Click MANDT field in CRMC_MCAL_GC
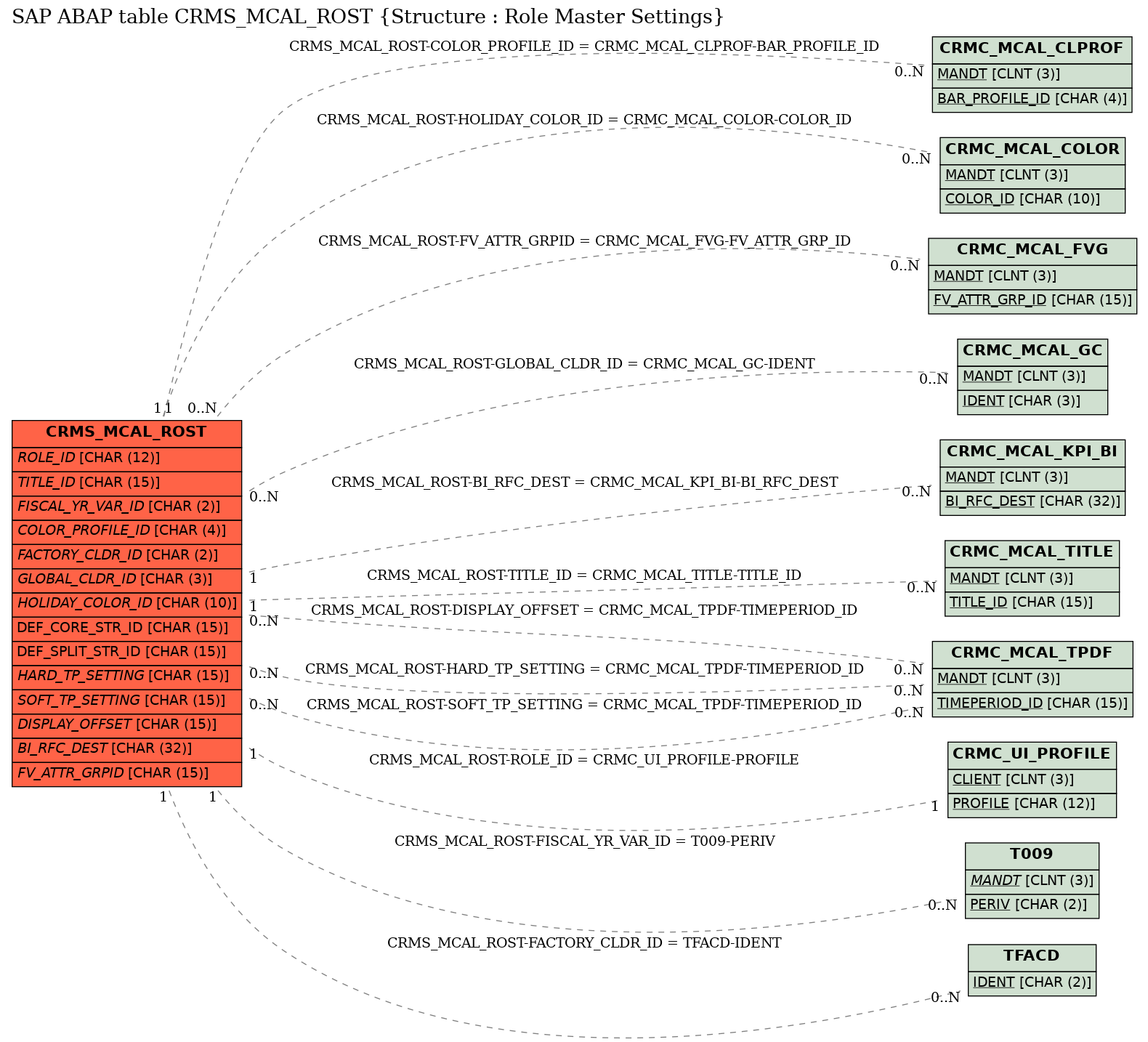 point(1032,377)
